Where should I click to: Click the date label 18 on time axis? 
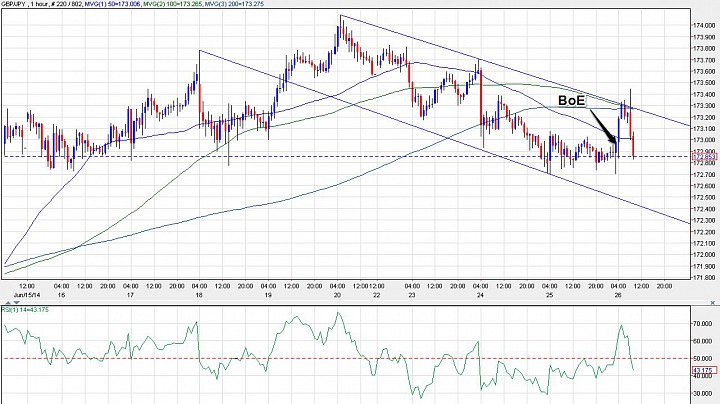199,295
